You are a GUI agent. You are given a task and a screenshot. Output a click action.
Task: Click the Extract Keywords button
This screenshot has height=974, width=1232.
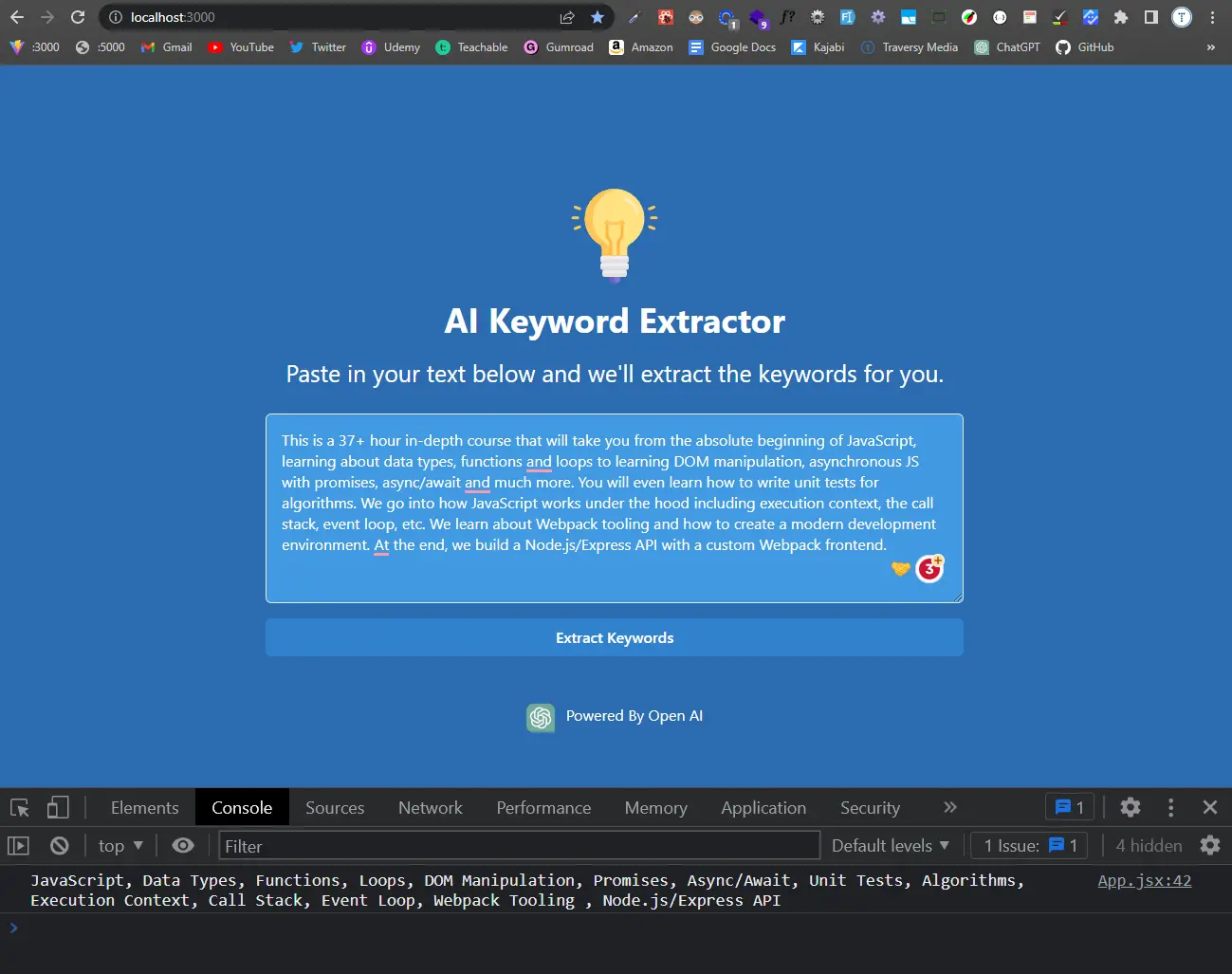(615, 638)
